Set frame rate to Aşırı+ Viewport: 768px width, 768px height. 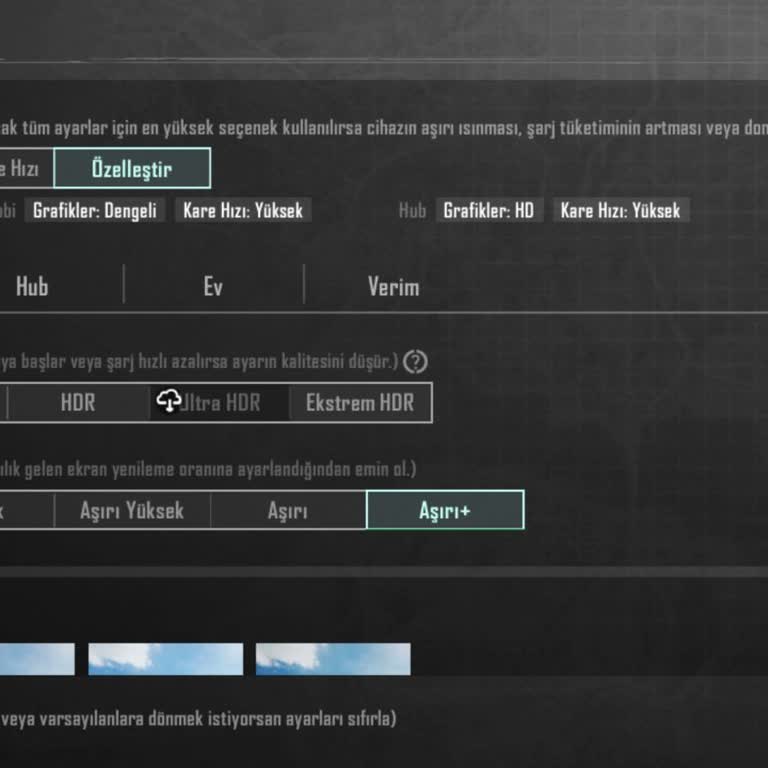point(445,510)
